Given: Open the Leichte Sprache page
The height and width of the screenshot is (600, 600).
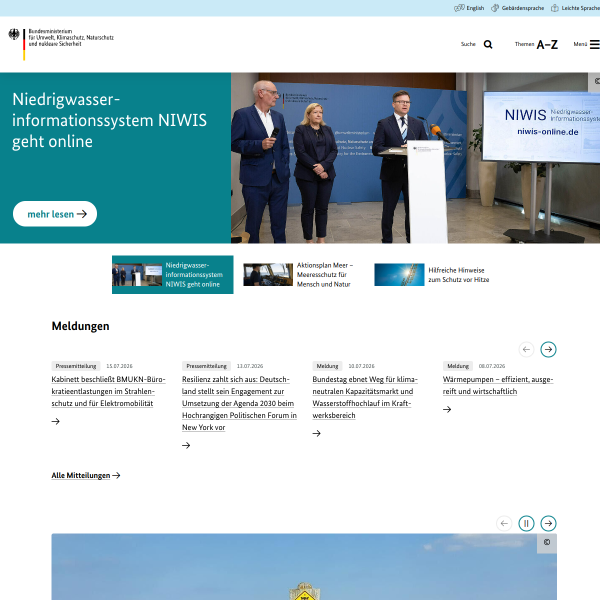Looking at the screenshot, I should click(575, 8).
